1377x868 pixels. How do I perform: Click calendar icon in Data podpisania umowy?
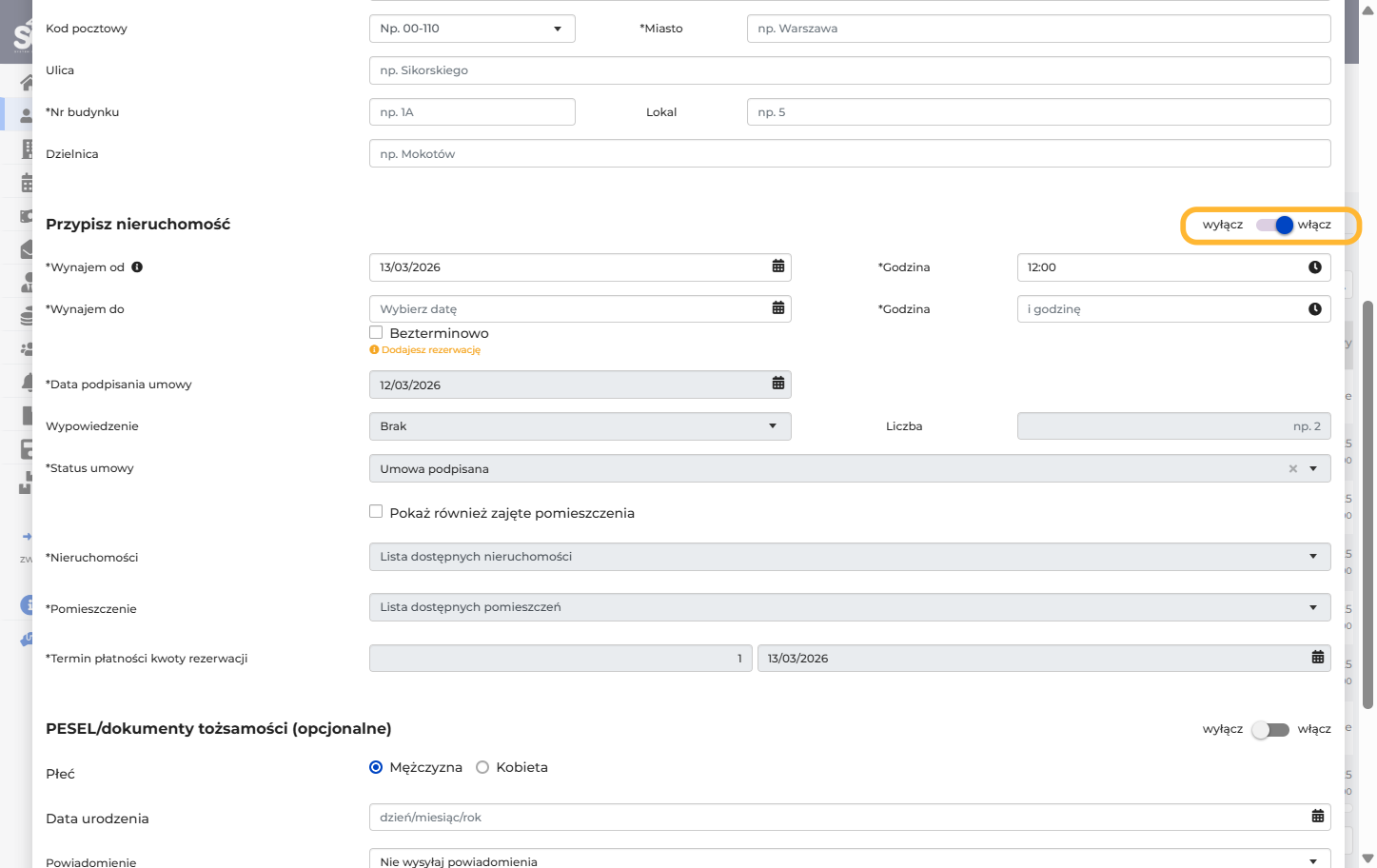tap(778, 384)
